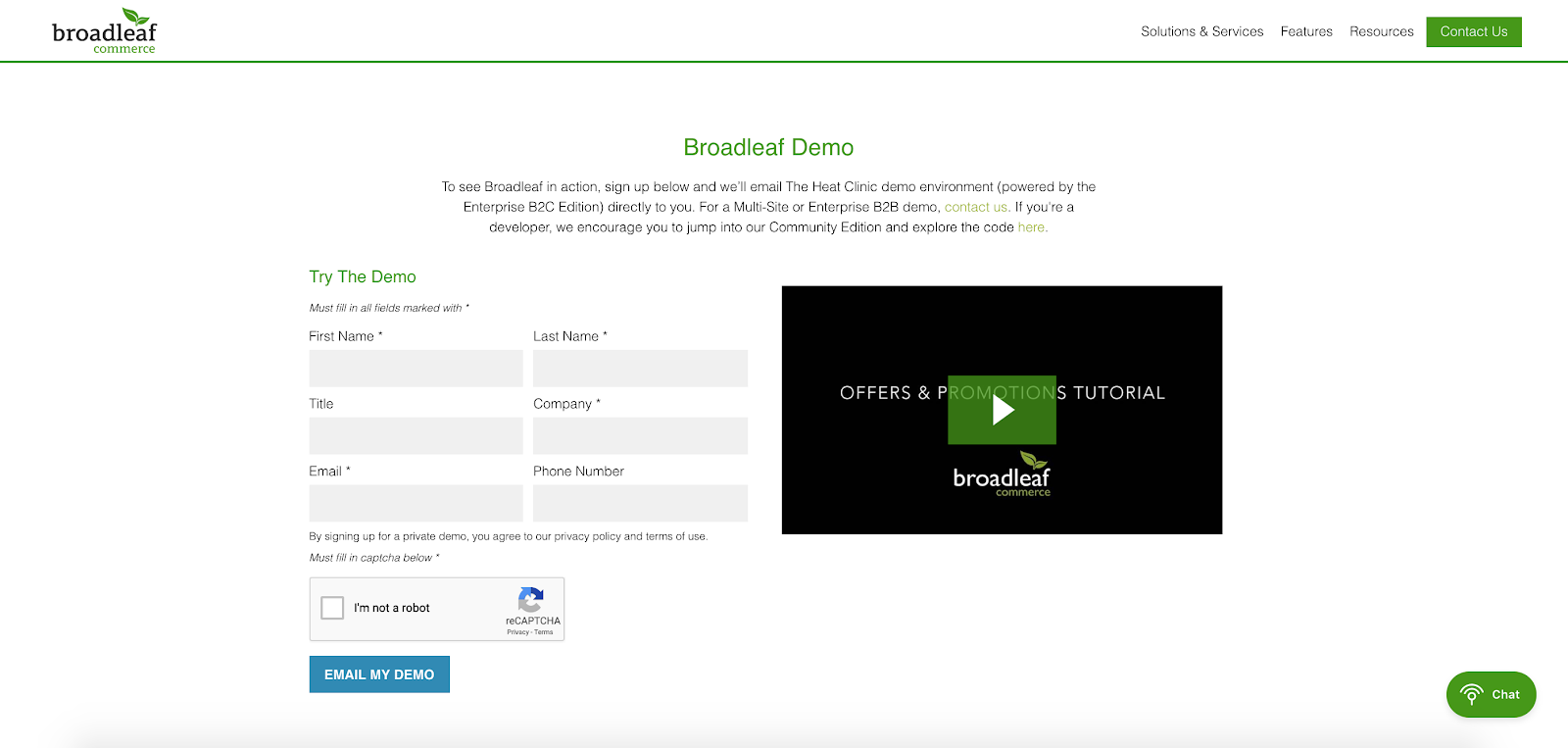This screenshot has width=1568, height=748.
Task: Click the reCAPTCHA logo icon
Action: 531,599
